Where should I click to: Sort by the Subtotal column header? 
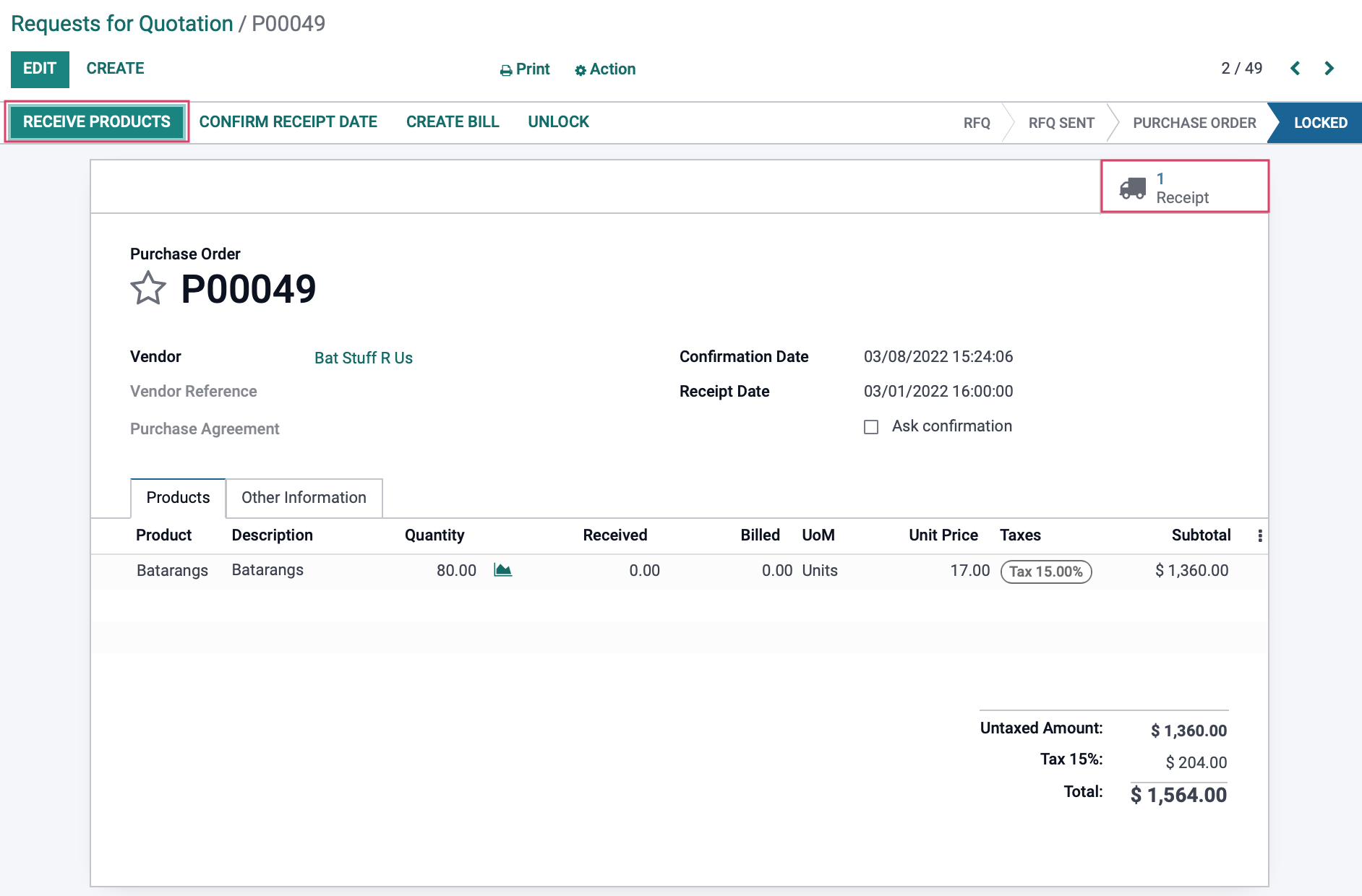1201,535
